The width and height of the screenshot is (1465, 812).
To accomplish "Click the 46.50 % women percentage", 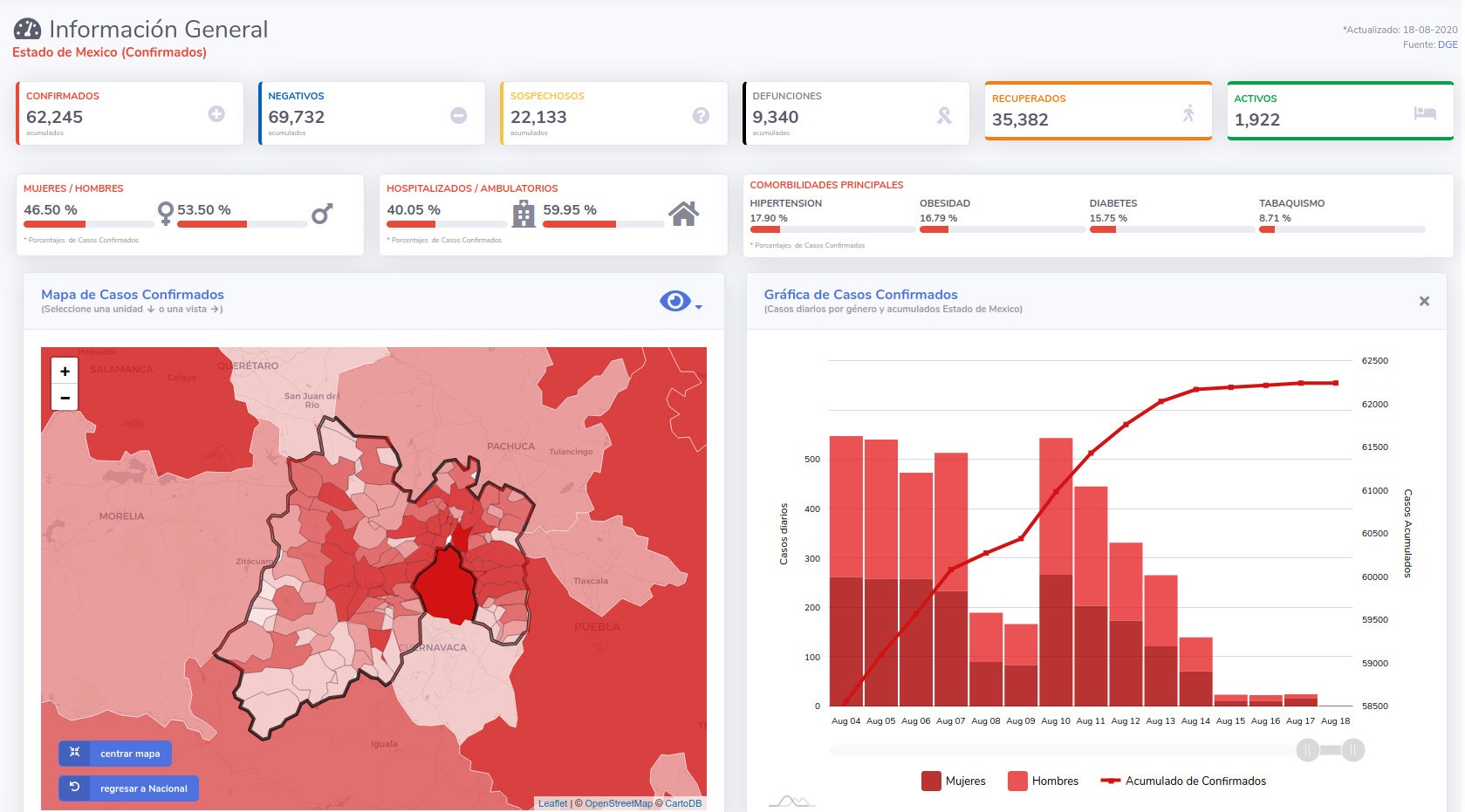I will pyautogui.click(x=51, y=210).
